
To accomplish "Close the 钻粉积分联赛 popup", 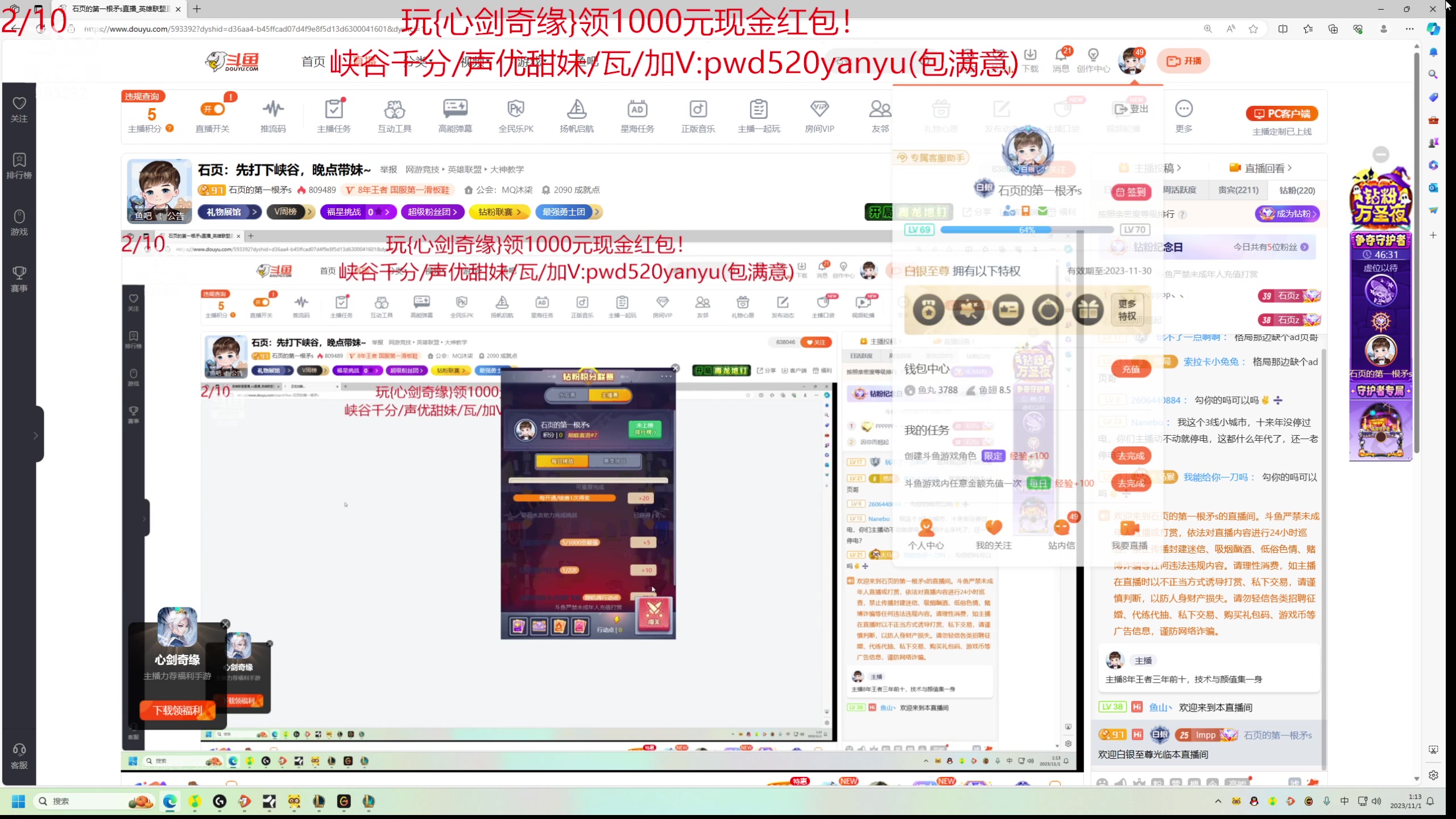I will [675, 369].
